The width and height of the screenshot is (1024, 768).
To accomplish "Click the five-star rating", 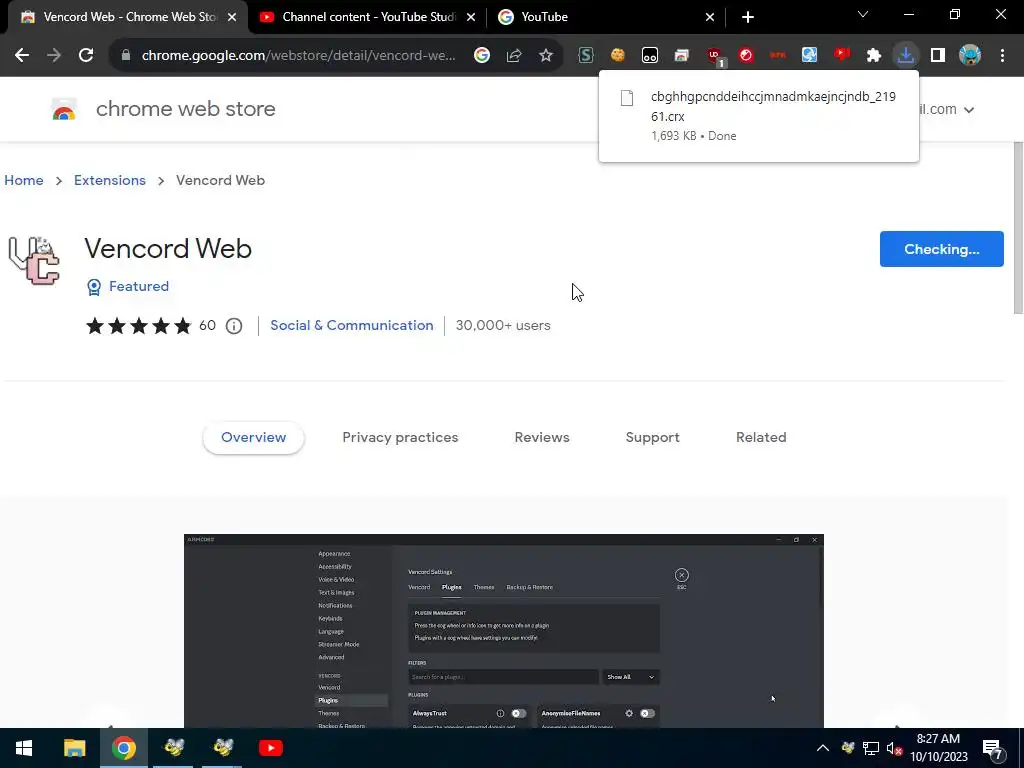I will point(138,325).
